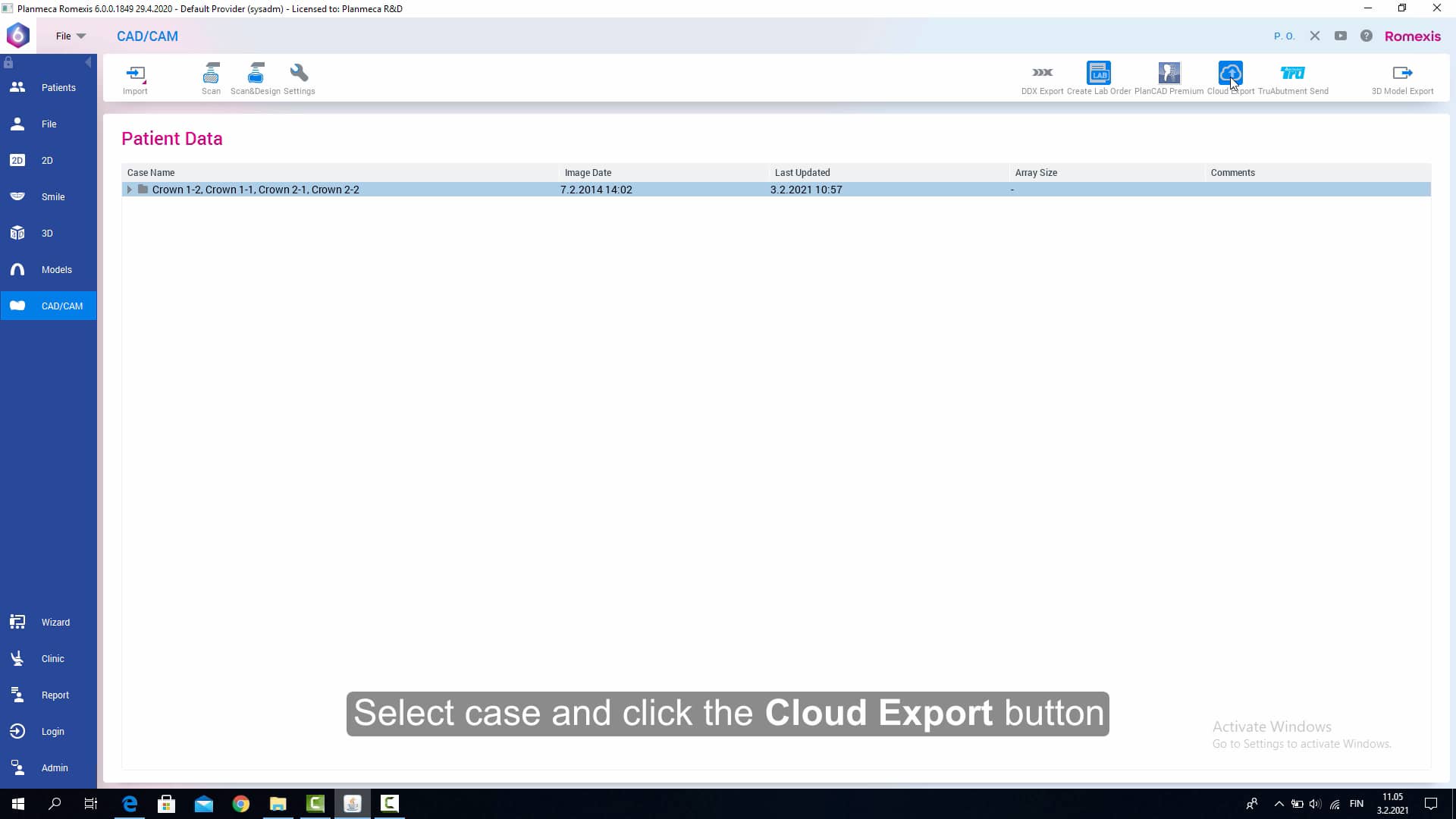This screenshot has width=1456, height=819.
Task: Open video tutorials via the YouTube icon
Action: (x=1340, y=36)
